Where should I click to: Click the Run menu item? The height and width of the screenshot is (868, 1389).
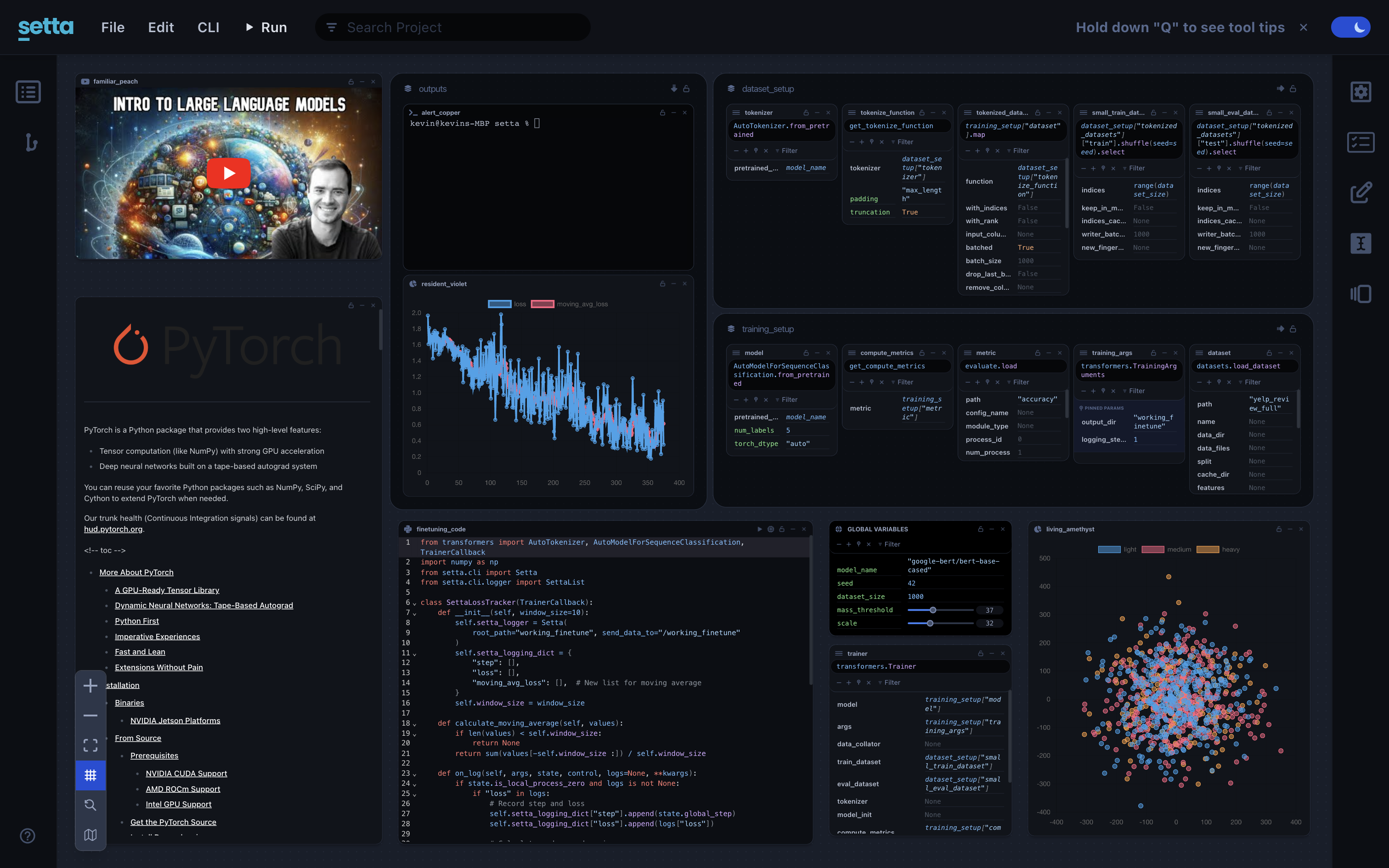(x=266, y=27)
